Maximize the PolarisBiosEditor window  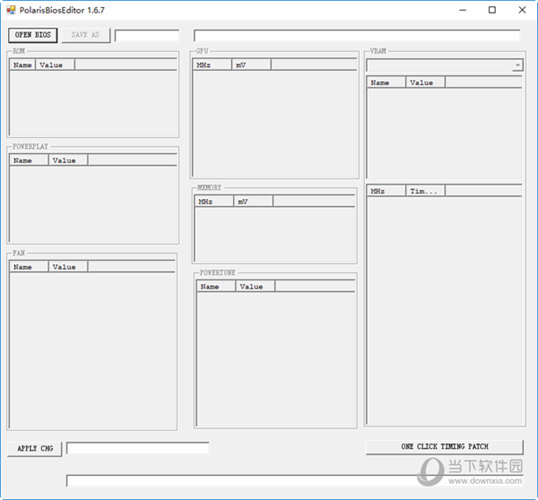pyautogui.click(x=492, y=10)
